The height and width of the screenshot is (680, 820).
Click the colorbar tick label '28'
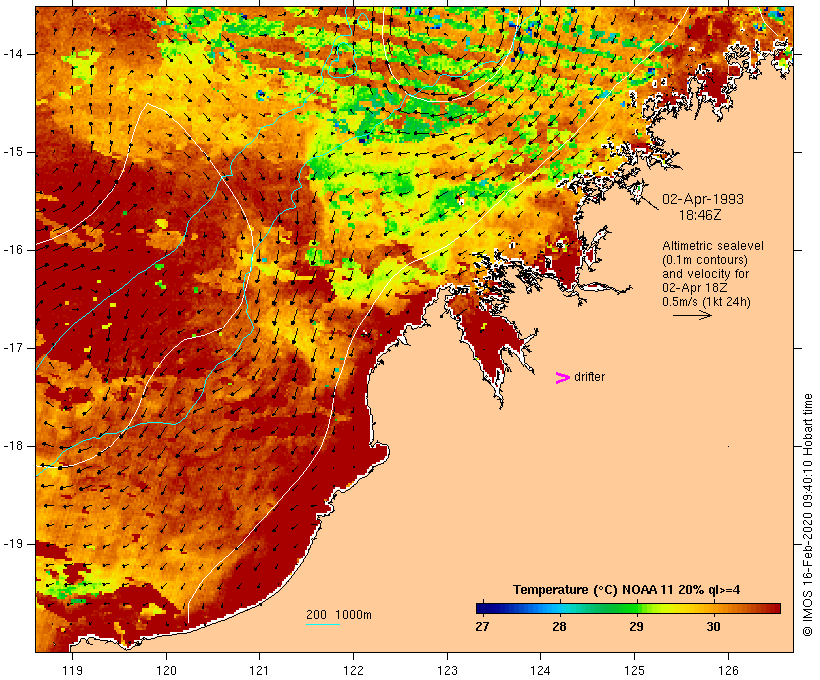coord(559,627)
